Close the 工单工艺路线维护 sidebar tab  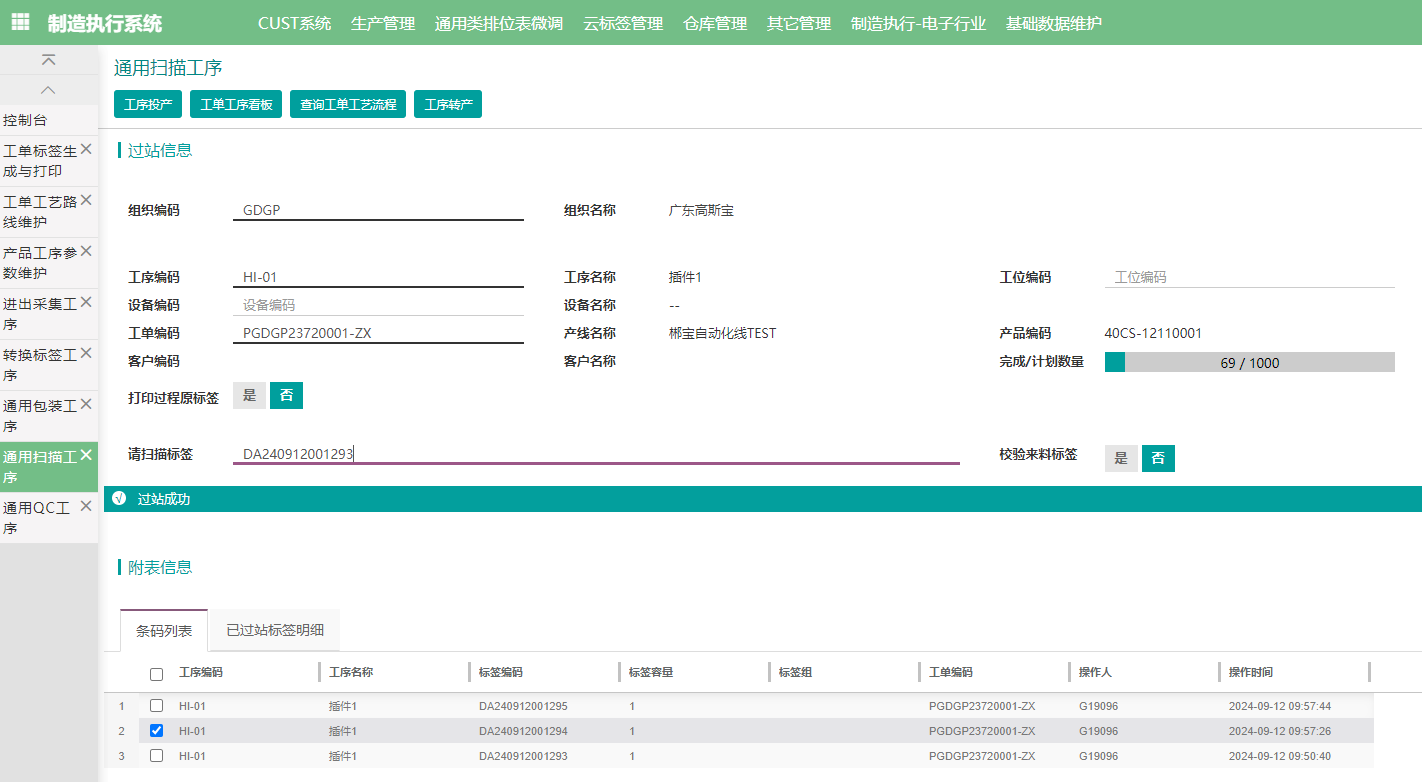[86, 200]
